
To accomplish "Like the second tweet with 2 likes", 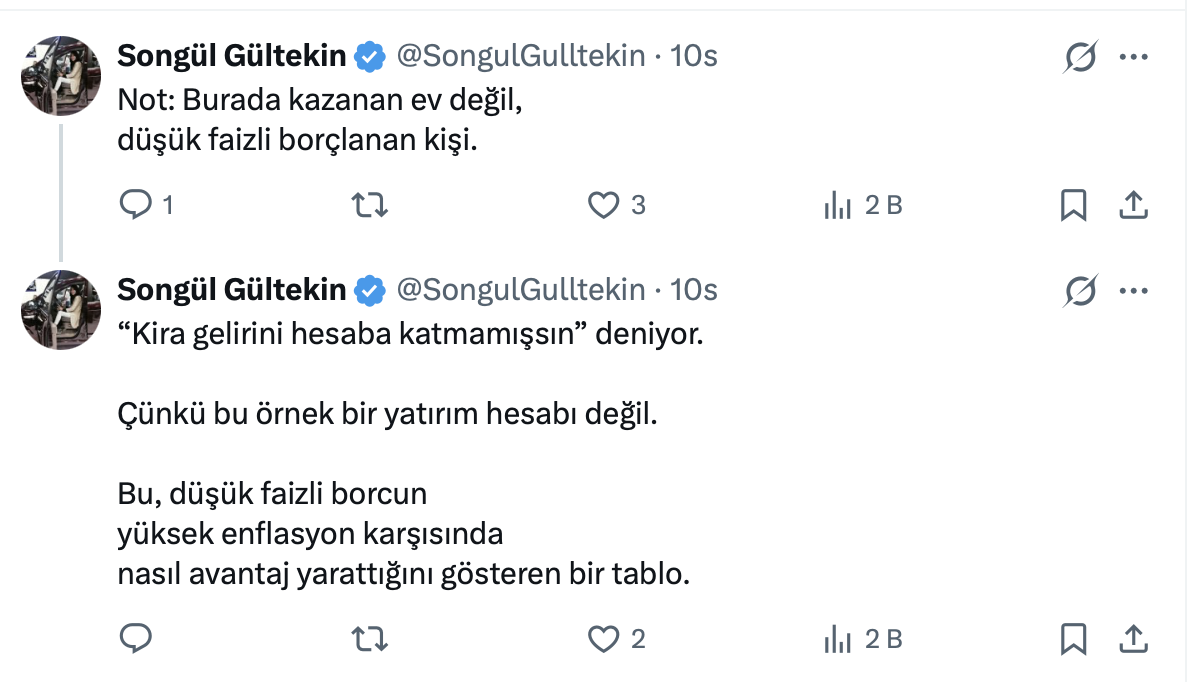I will click(603, 638).
